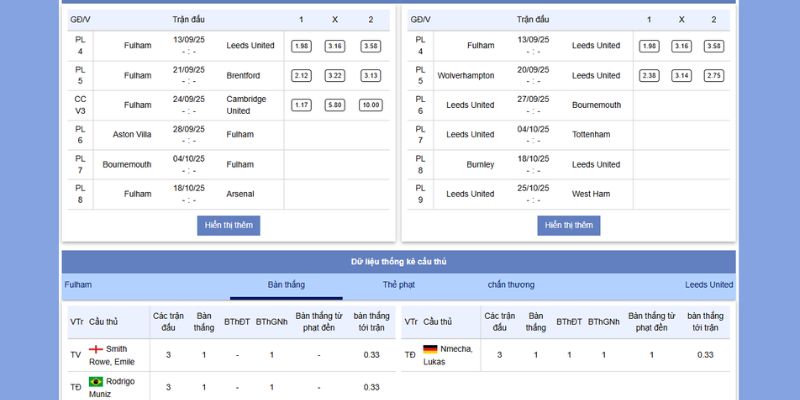Select the 2.12 odds for Fulham vs Brentford
Viewport: 800px width, 400px height.
[x=301, y=76]
